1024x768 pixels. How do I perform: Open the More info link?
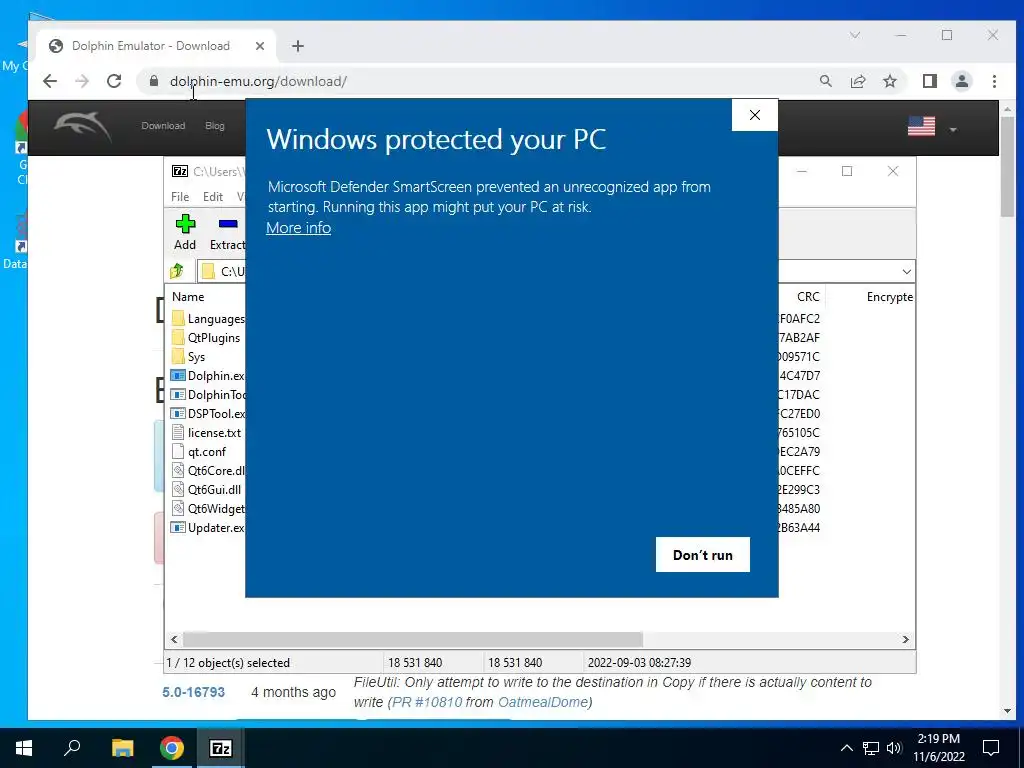pos(298,228)
